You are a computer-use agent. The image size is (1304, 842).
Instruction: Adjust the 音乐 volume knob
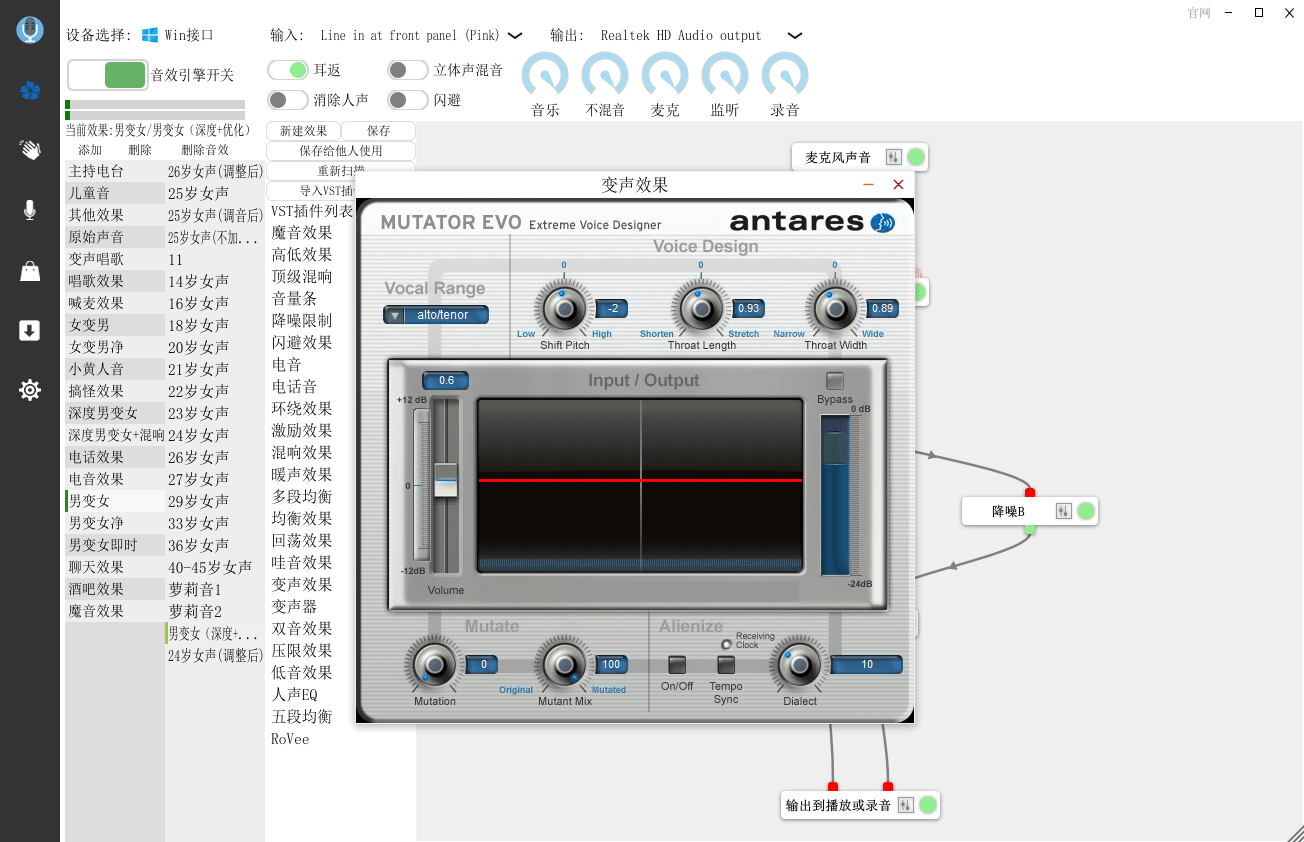(545, 75)
